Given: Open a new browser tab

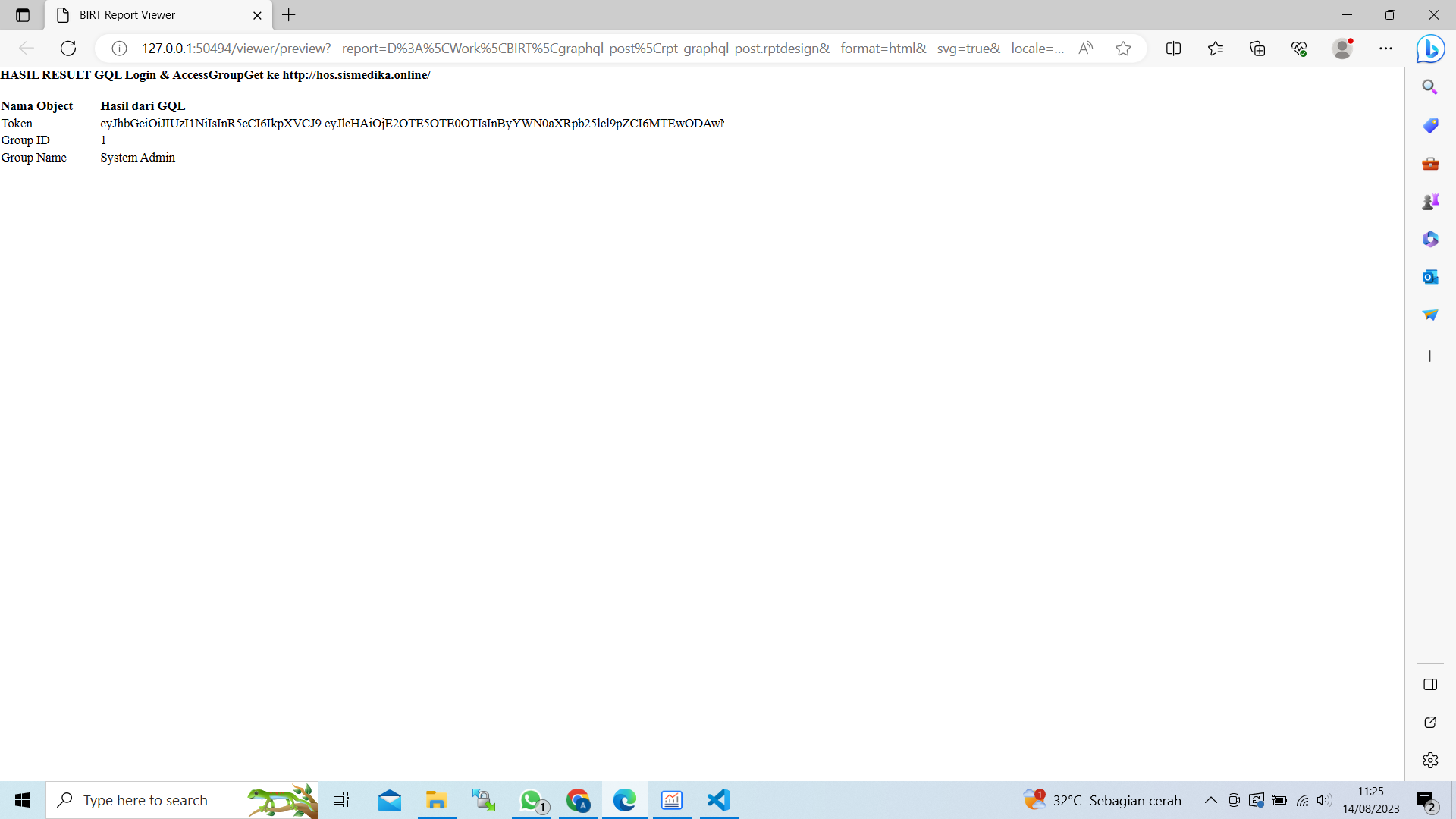Looking at the screenshot, I should coord(289,15).
